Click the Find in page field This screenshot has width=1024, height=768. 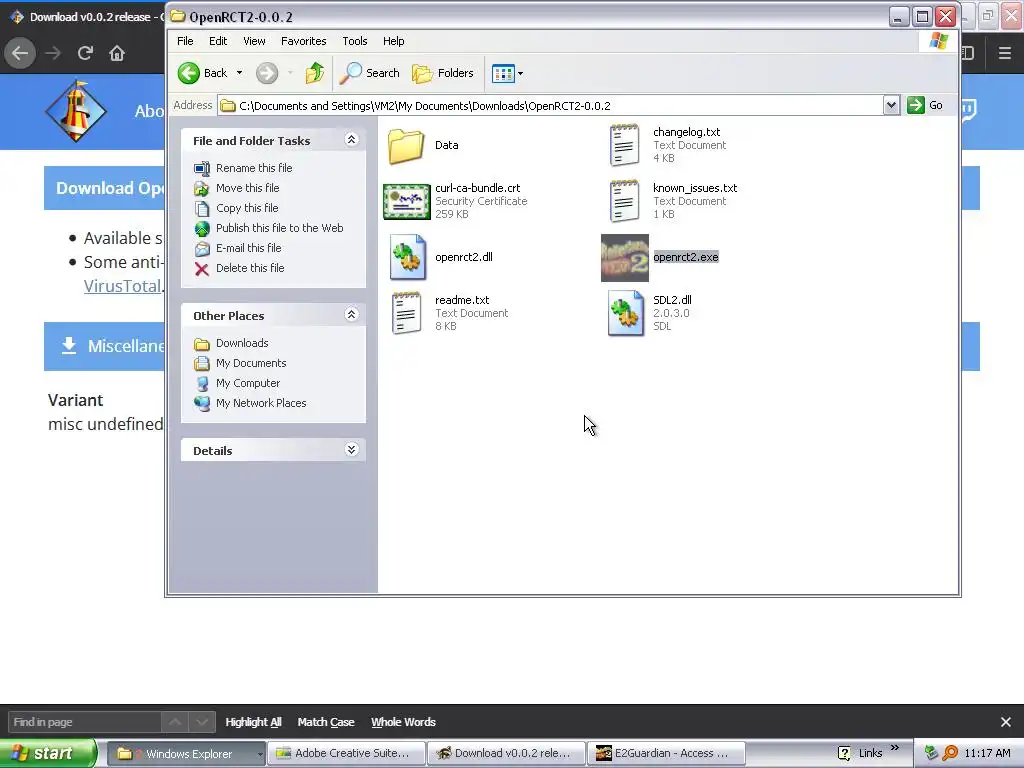tap(84, 722)
